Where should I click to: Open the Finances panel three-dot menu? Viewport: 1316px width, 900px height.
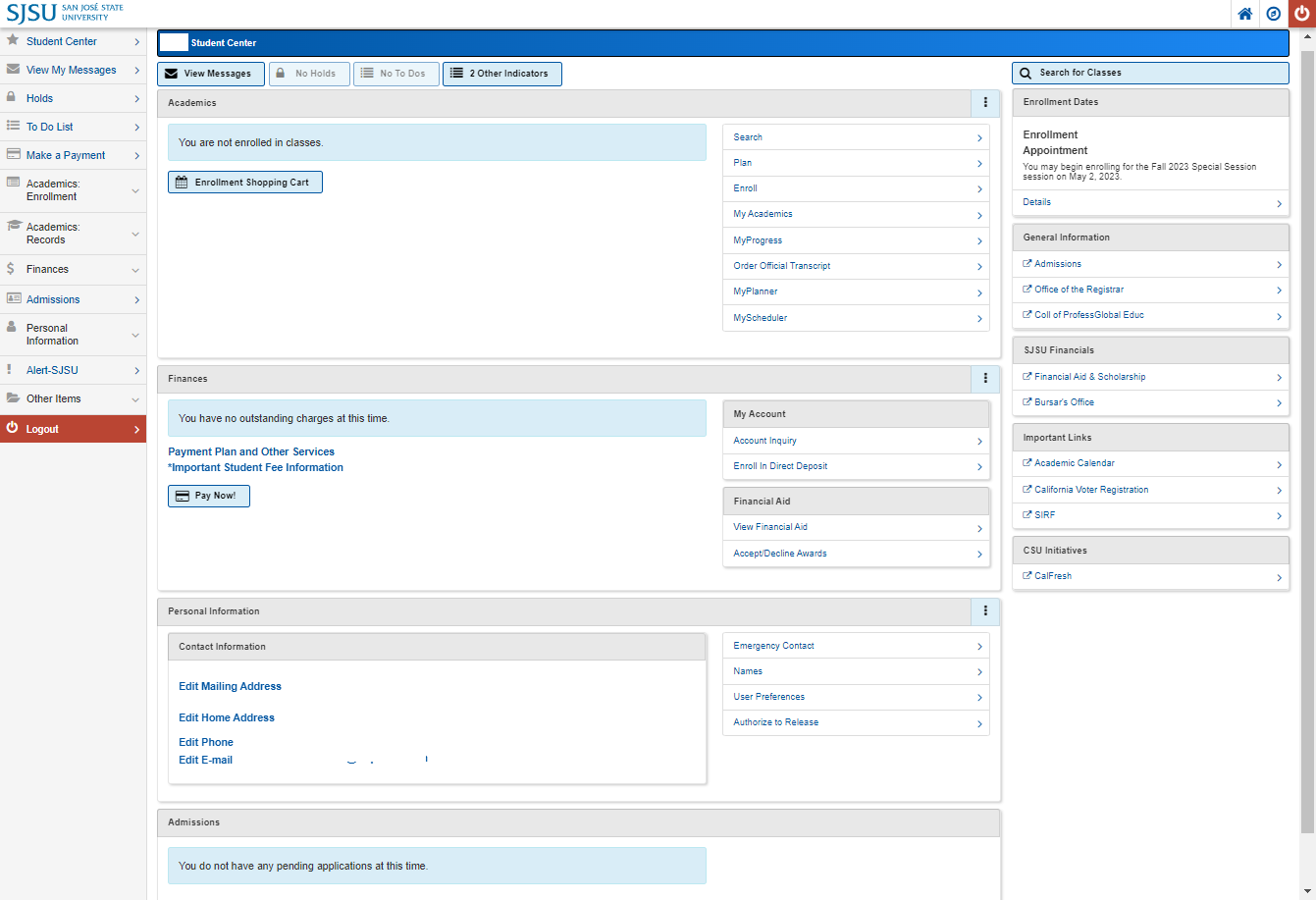click(x=985, y=379)
